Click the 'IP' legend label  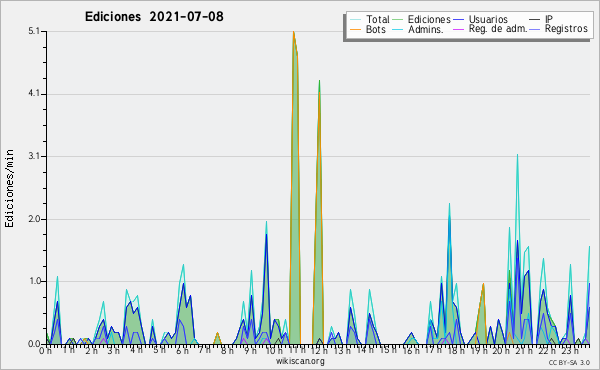(x=548, y=19)
